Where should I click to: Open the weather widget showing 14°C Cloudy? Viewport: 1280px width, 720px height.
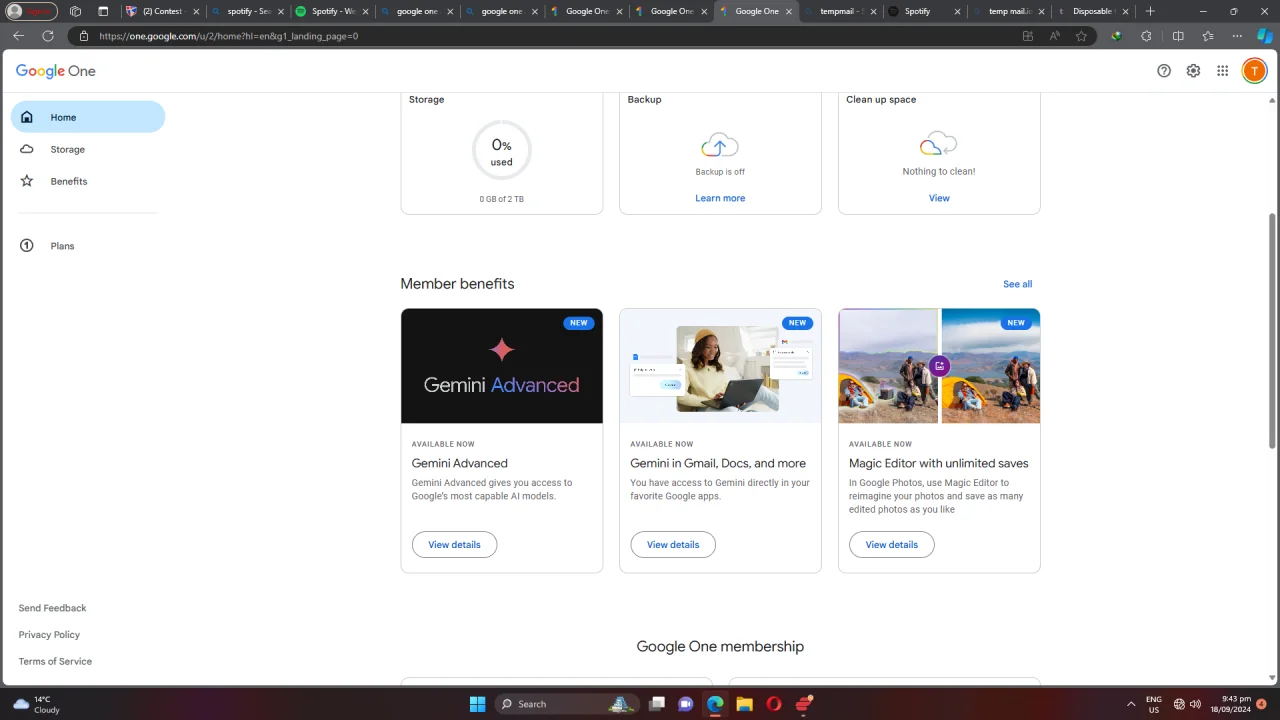(x=36, y=704)
